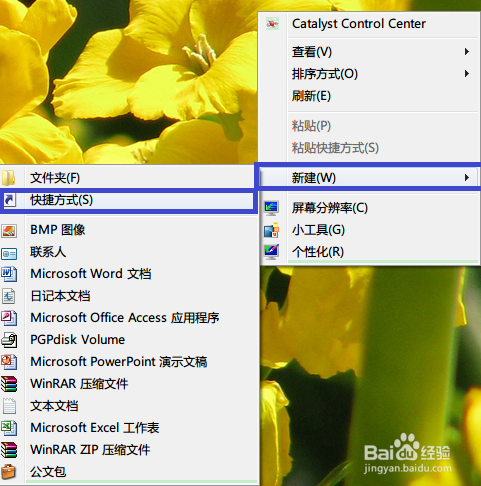The image size is (481, 486).
Task: Click the Microsoft Office Access icon
Action: [x=9, y=318]
